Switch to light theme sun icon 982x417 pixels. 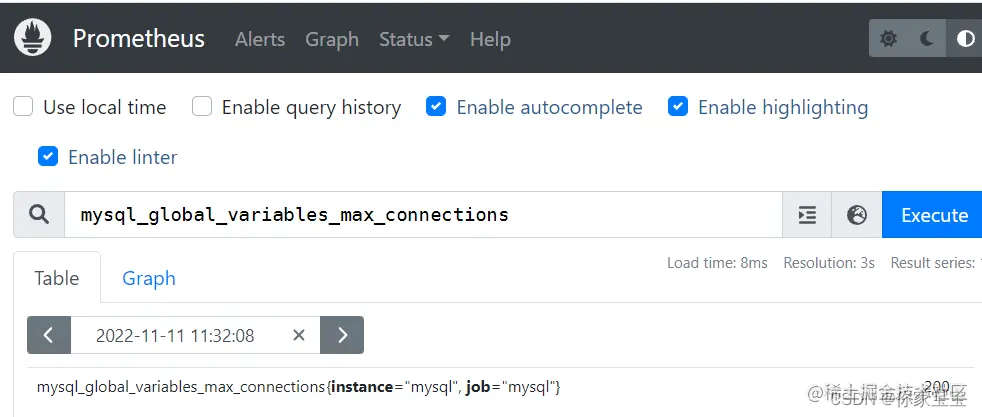click(888, 39)
